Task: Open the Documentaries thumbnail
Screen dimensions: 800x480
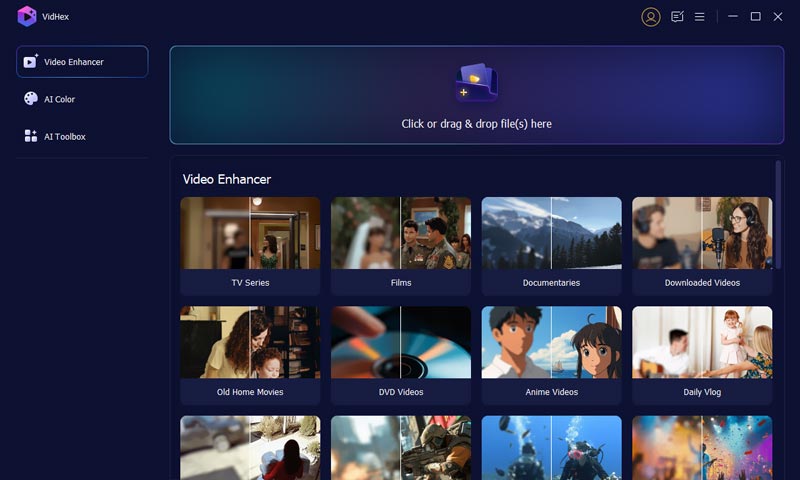Action: click(x=552, y=233)
